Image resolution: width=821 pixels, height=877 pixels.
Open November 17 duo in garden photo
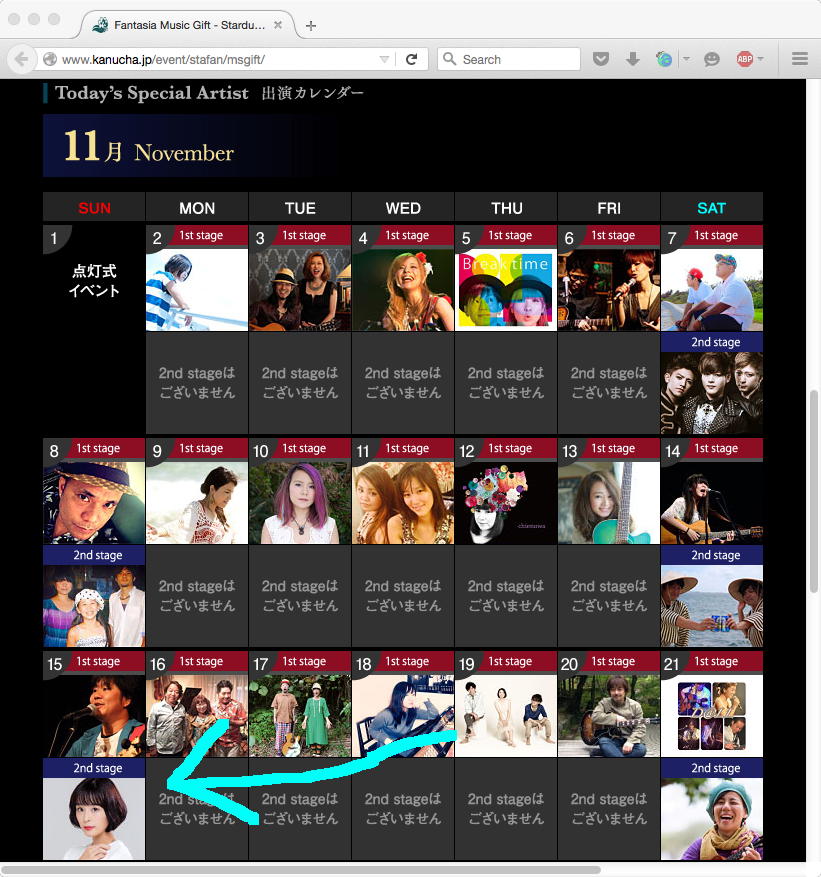coord(300,716)
